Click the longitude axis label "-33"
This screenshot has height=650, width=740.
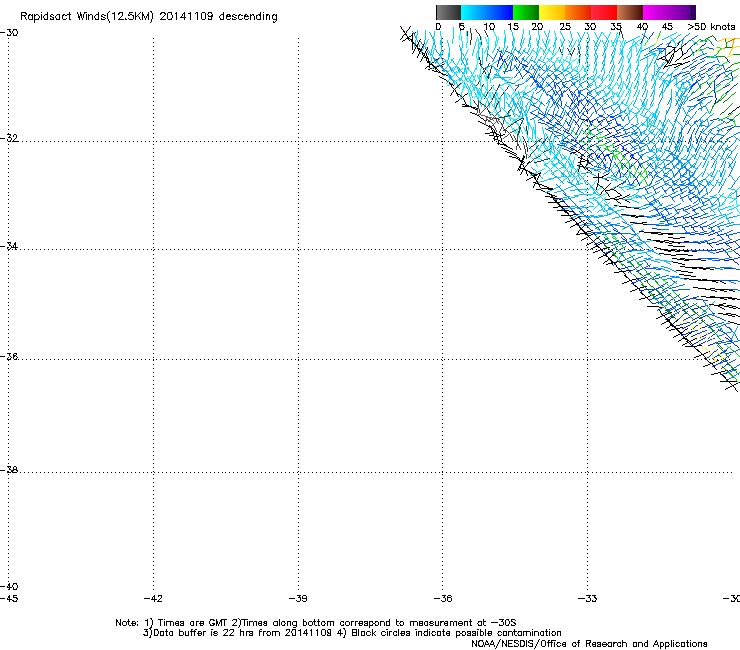(588, 599)
